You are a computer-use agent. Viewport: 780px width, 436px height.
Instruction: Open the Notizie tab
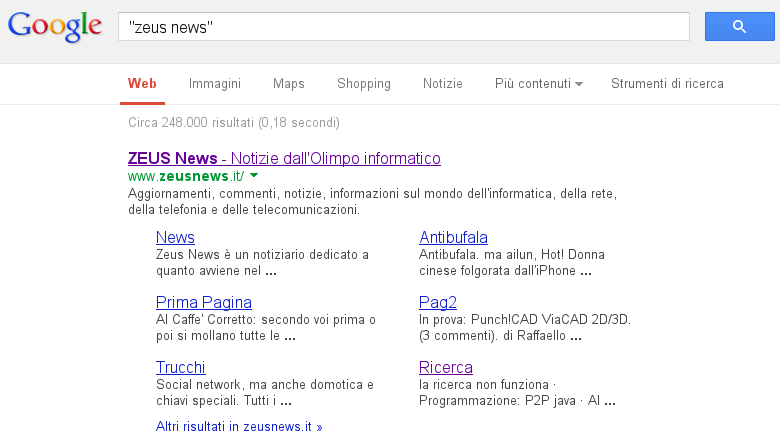pyautogui.click(x=443, y=84)
